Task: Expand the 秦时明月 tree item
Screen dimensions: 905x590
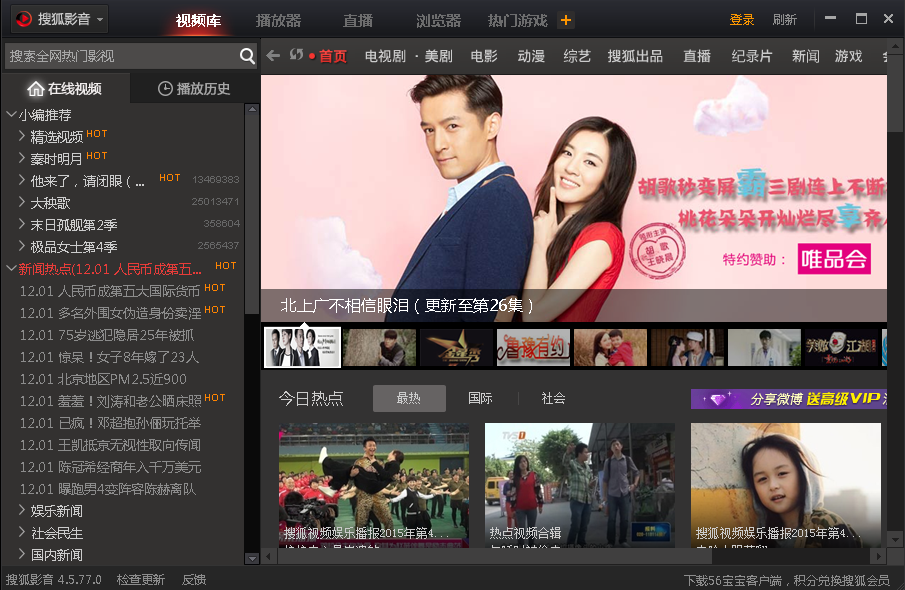Action: 22,158
